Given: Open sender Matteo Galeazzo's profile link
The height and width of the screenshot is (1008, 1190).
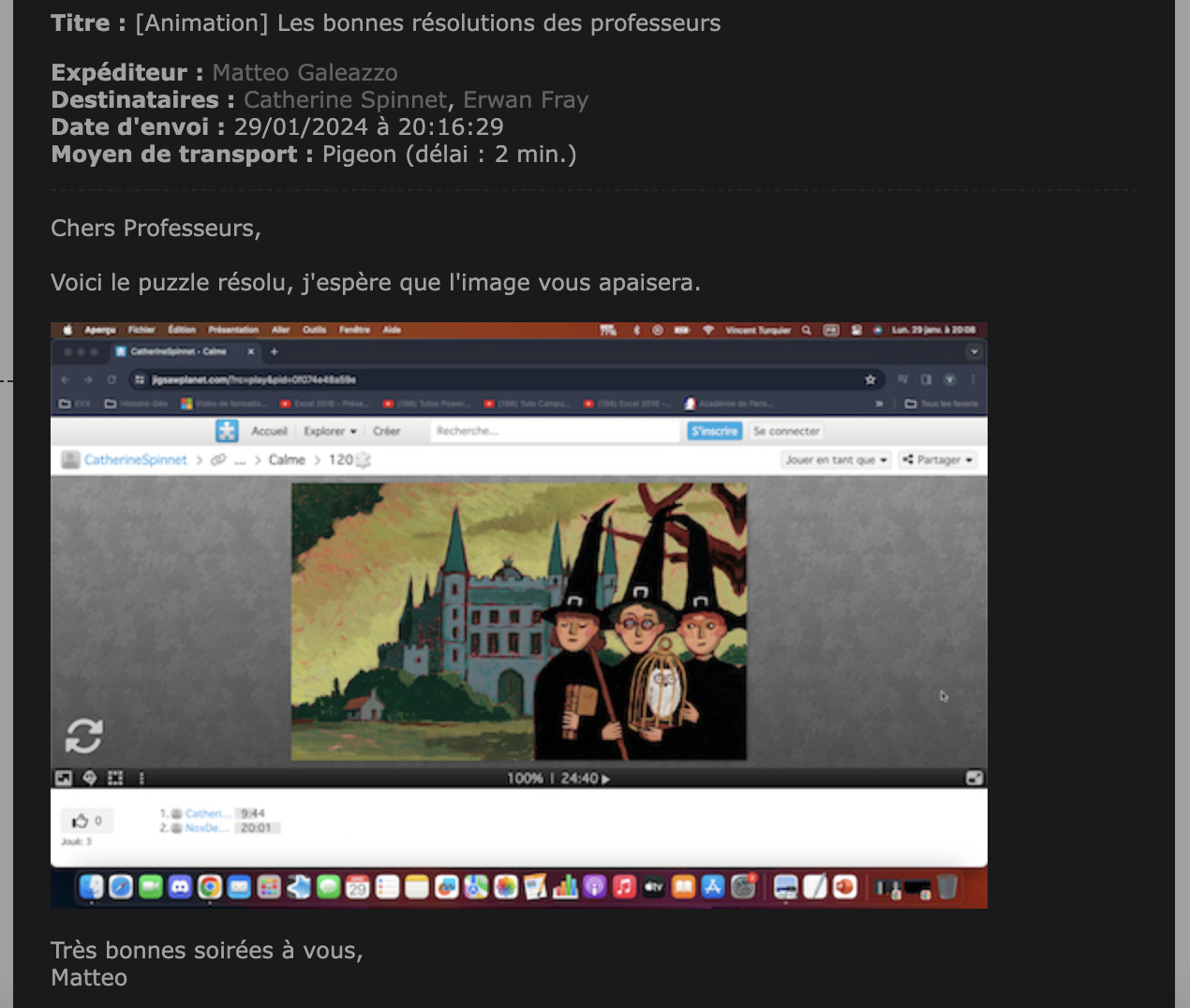Looking at the screenshot, I should 305,72.
